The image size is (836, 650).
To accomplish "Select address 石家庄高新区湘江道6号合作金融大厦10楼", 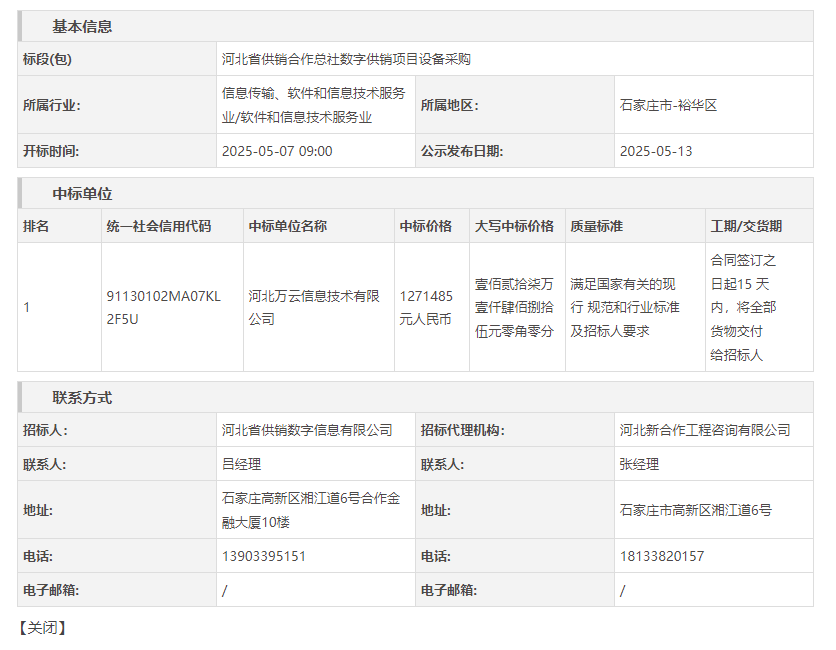I will click(x=311, y=510).
